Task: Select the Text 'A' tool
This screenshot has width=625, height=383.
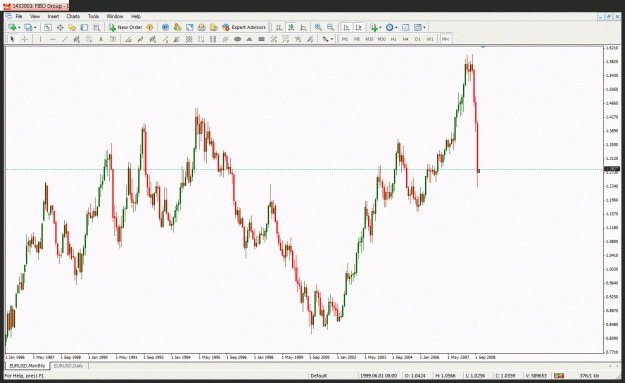Action: [x=101, y=39]
